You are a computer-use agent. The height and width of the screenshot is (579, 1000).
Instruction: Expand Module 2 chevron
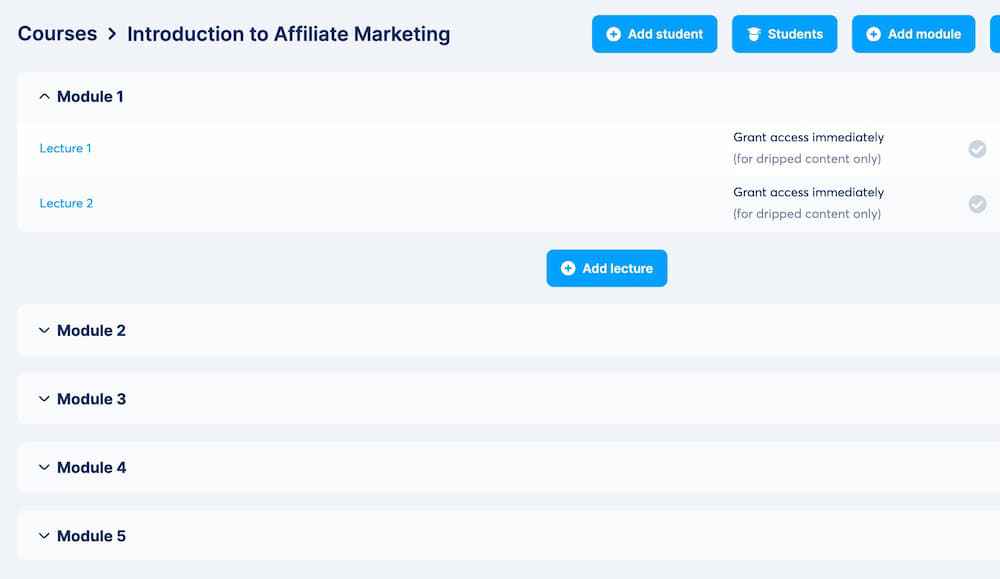[44, 330]
